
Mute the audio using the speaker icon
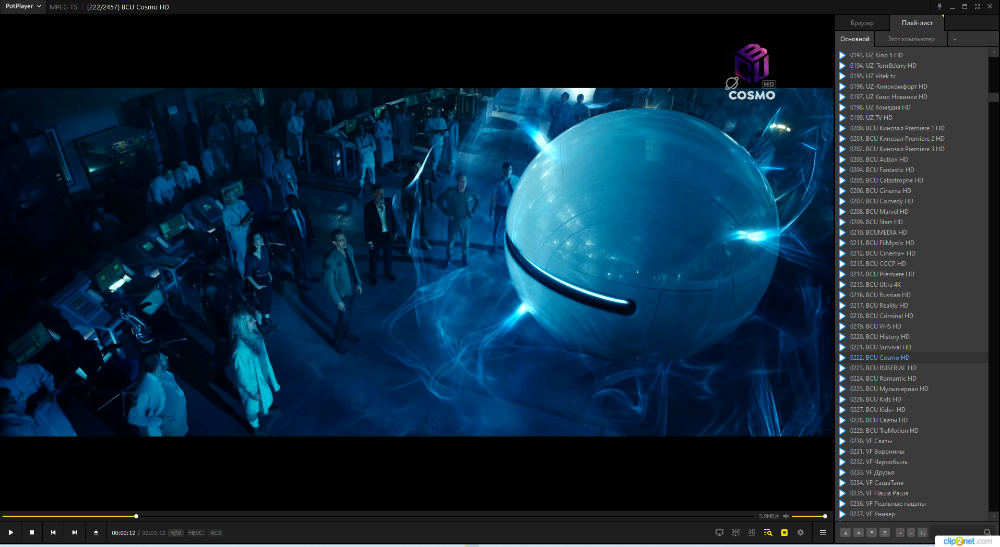click(x=786, y=516)
